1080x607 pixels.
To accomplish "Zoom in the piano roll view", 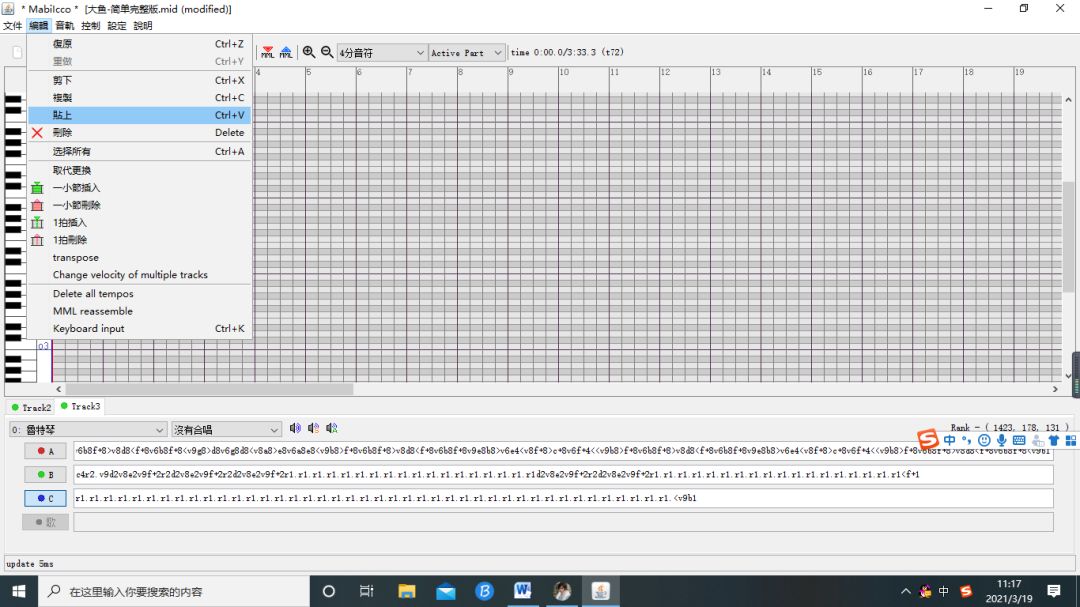I will 309,52.
